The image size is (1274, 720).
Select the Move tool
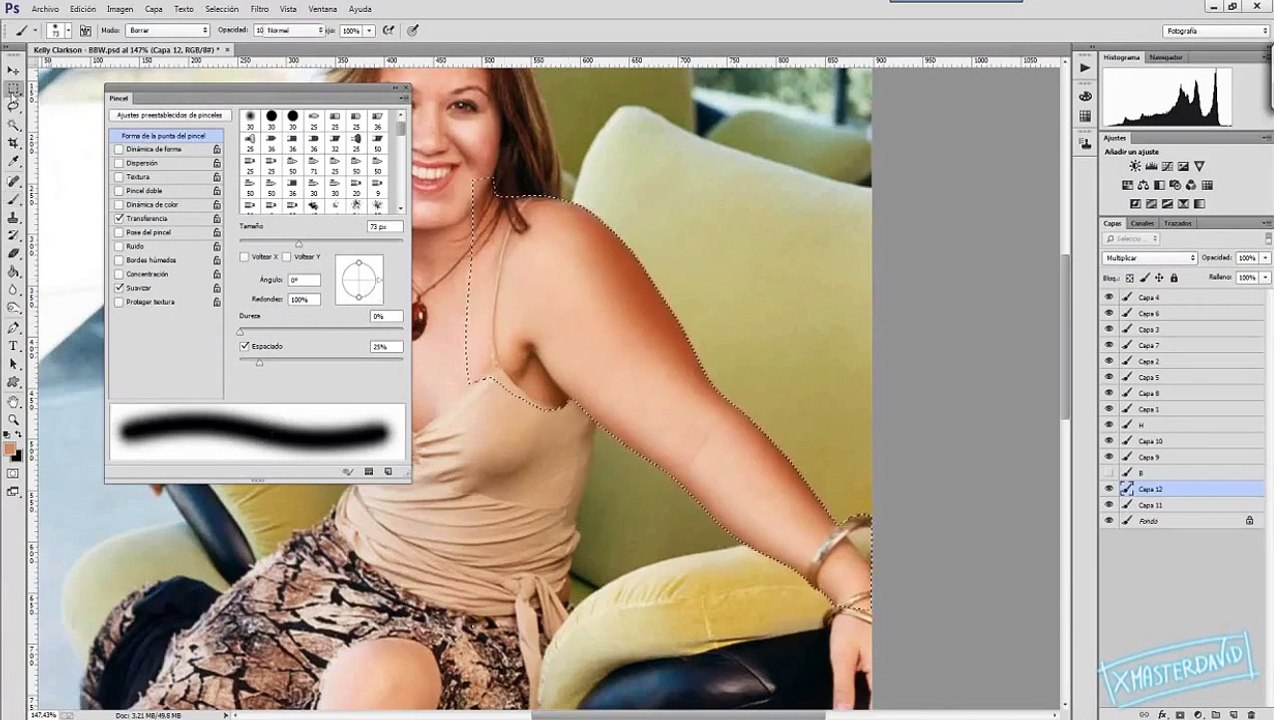pos(13,70)
